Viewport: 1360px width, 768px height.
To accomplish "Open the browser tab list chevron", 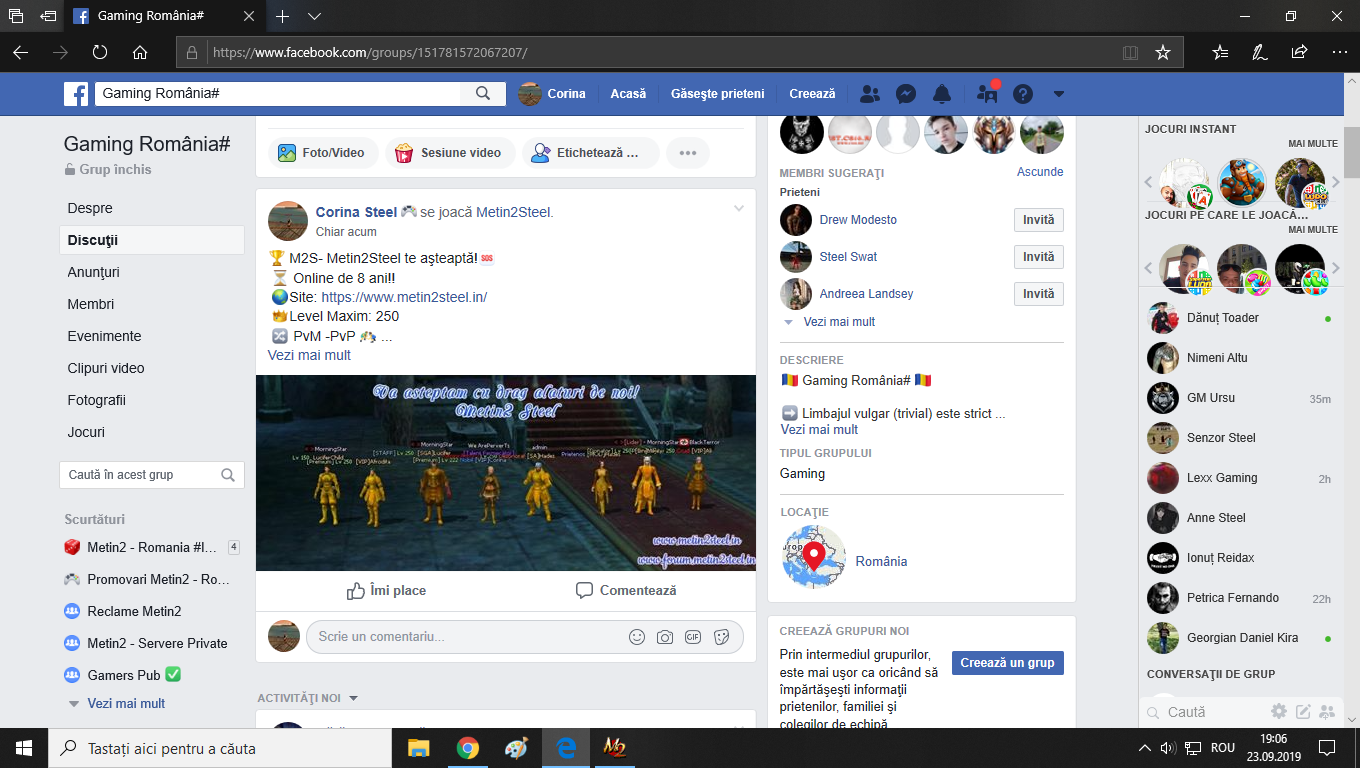I will [x=314, y=16].
